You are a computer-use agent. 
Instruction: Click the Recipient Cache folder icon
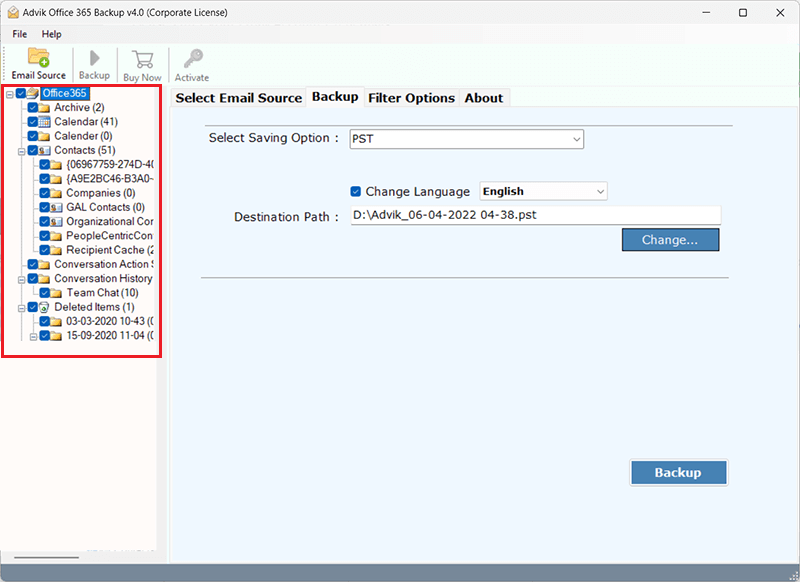pyautogui.click(x=56, y=250)
